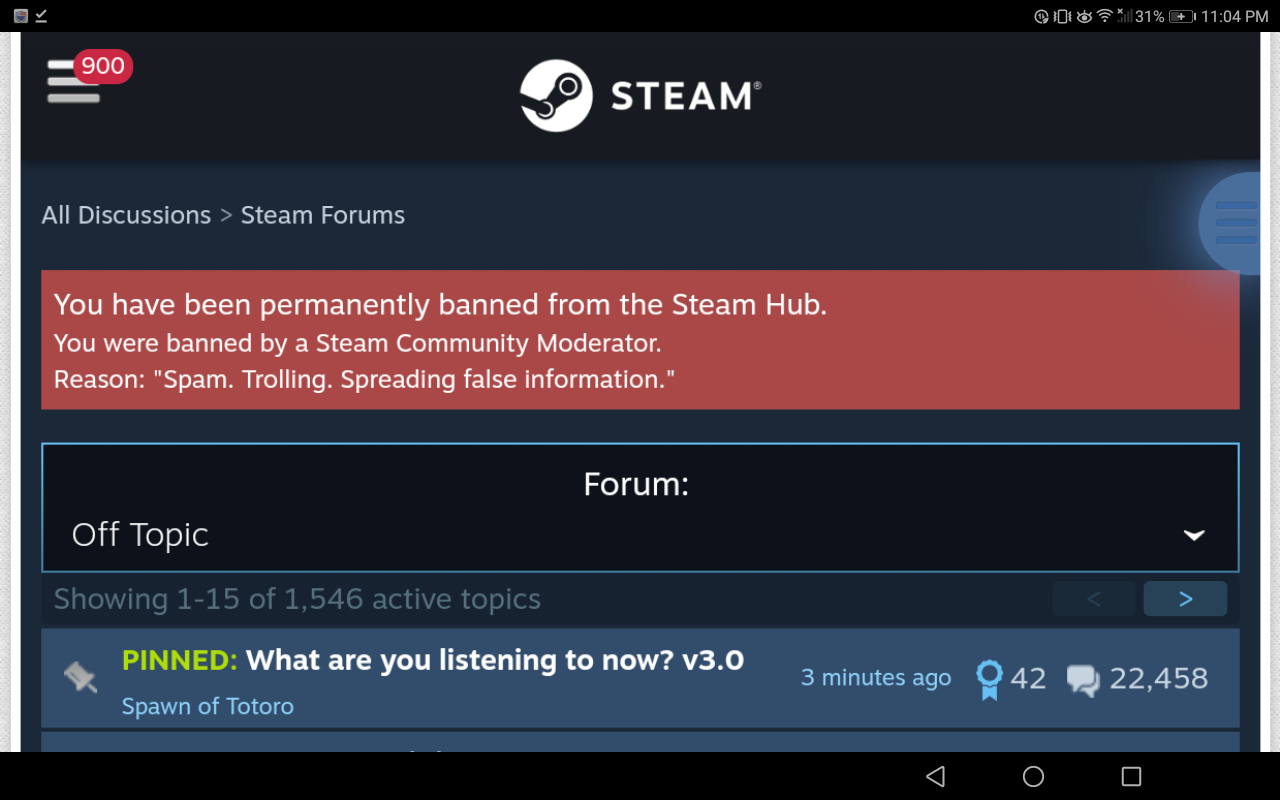Tap the pin icon on pinned topic
The height and width of the screenshot is (800, 1280).
click(80, 678)
